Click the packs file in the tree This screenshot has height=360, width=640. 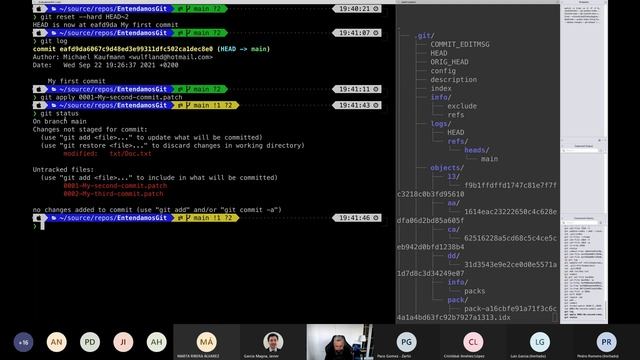click(474, 291)
